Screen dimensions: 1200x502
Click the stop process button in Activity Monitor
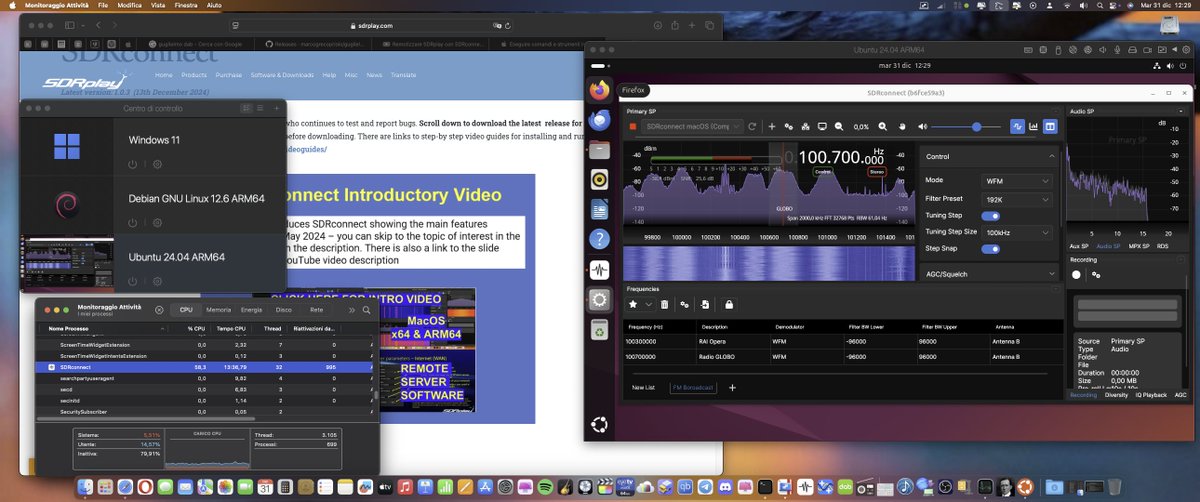160,310
